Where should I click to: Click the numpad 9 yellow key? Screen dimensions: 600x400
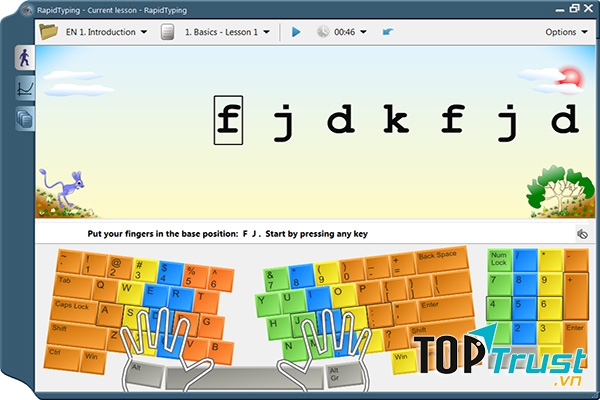pos(550,284)
